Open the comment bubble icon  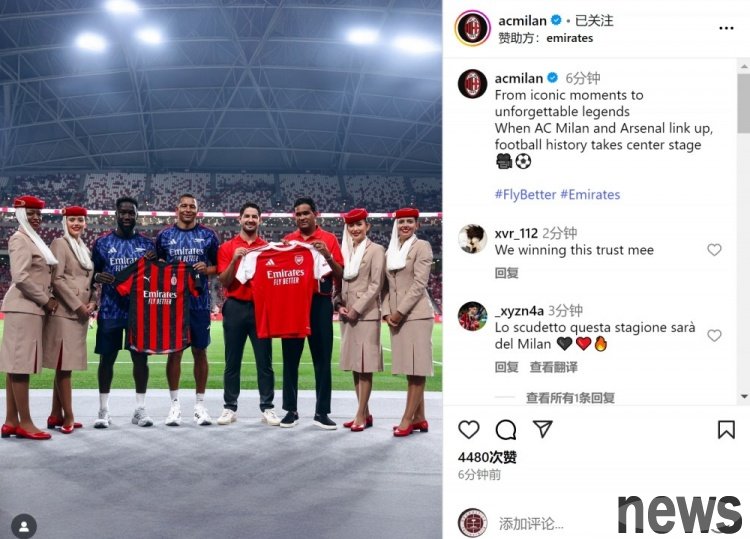(x=506, y=429)
